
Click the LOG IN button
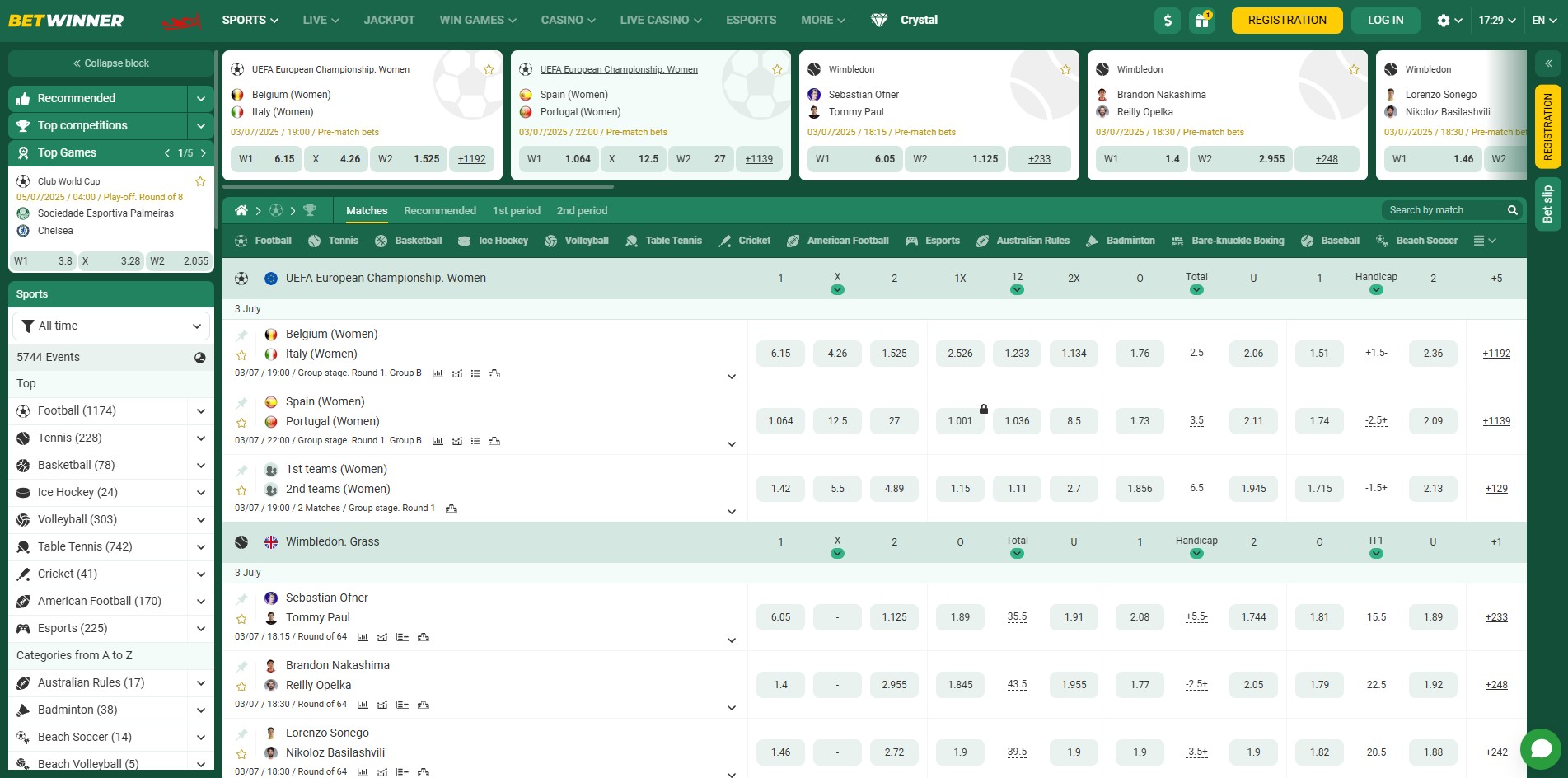click(x=1385, y=20)
